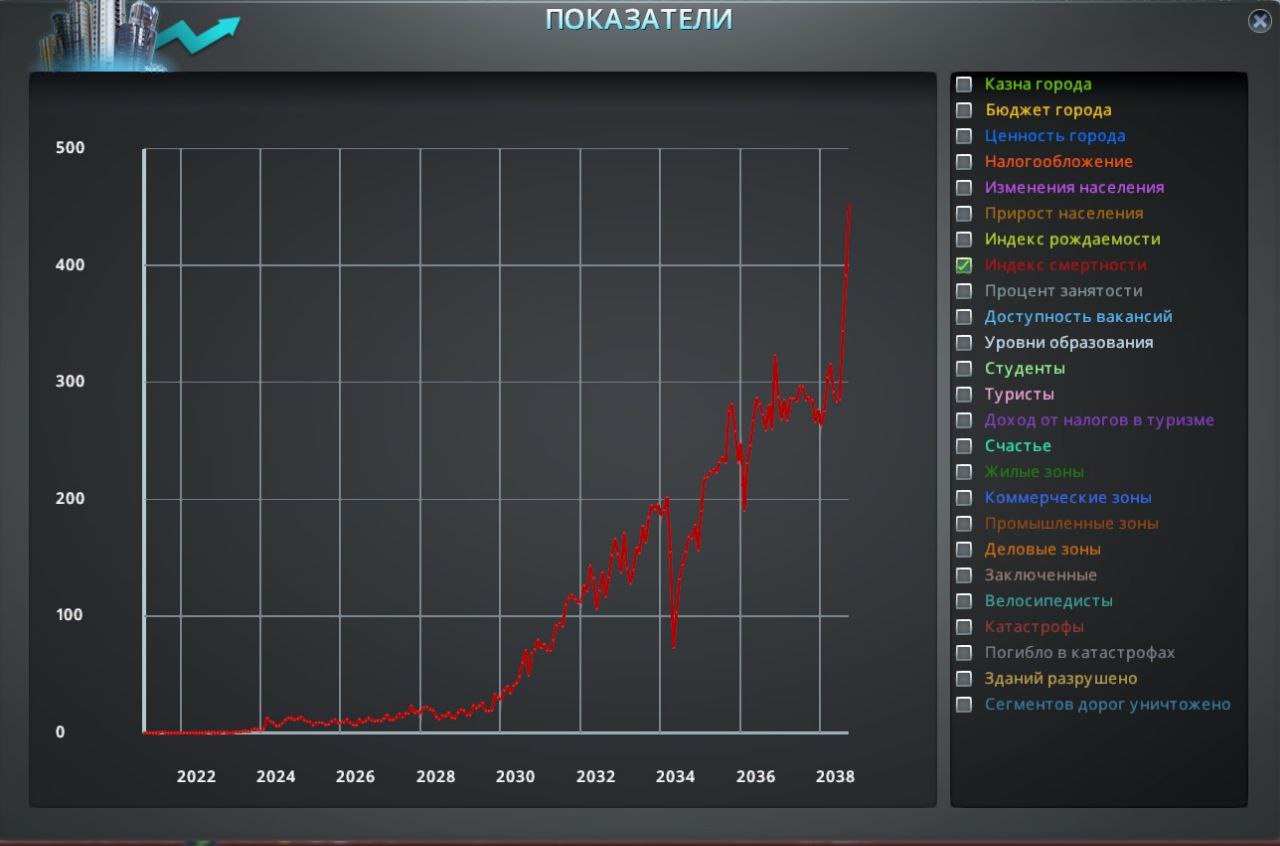
Task: Check the Зданий разрушено checkbox
Action: pyautogui.click(x=964, y=679)
